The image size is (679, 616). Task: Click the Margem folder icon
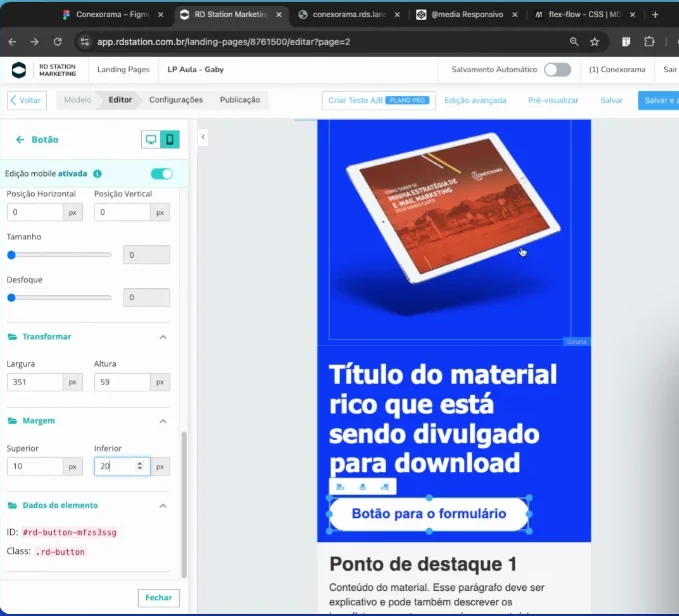[13, 421]
